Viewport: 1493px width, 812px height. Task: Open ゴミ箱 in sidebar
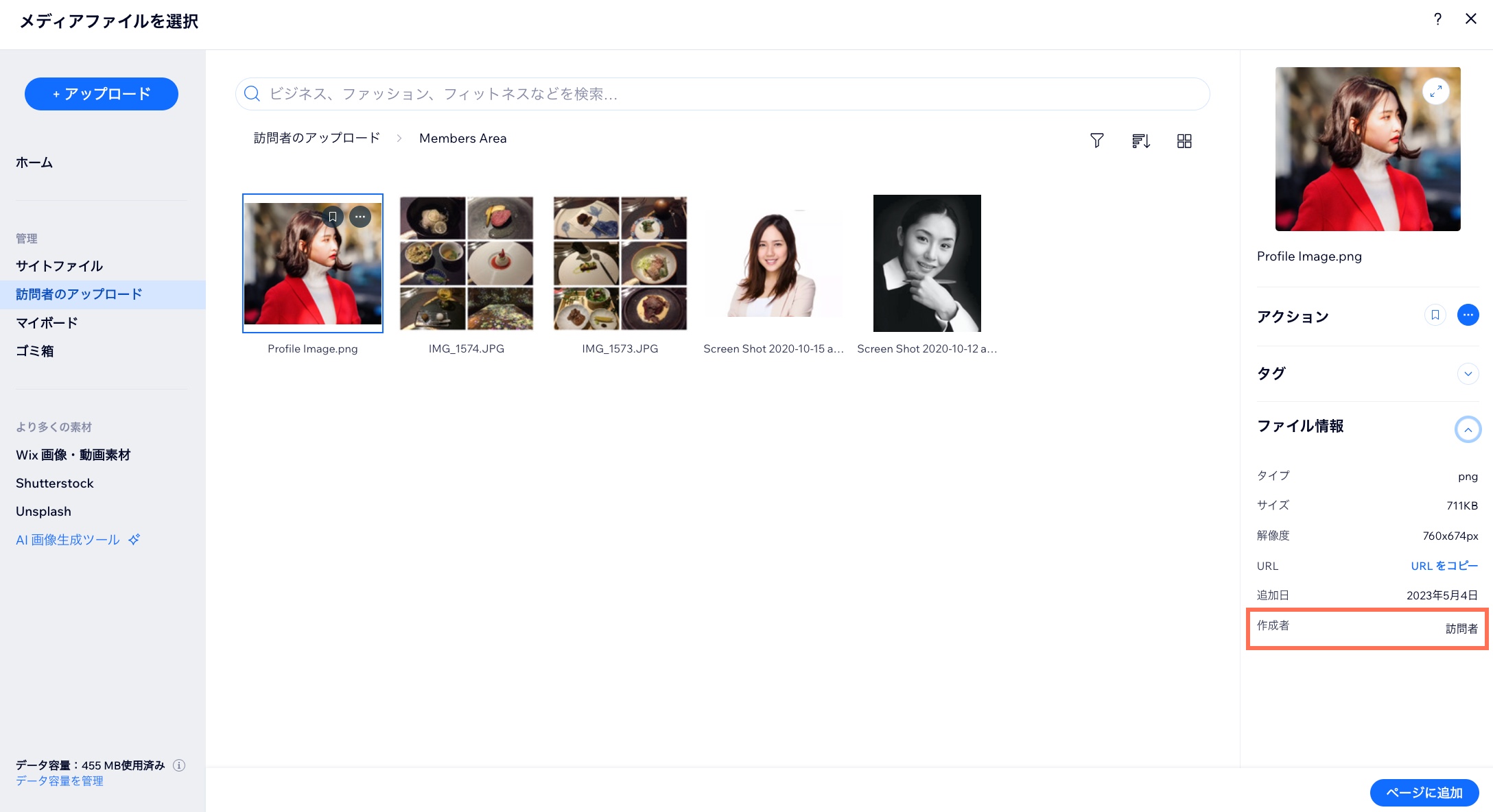click(x=34, y=351)
